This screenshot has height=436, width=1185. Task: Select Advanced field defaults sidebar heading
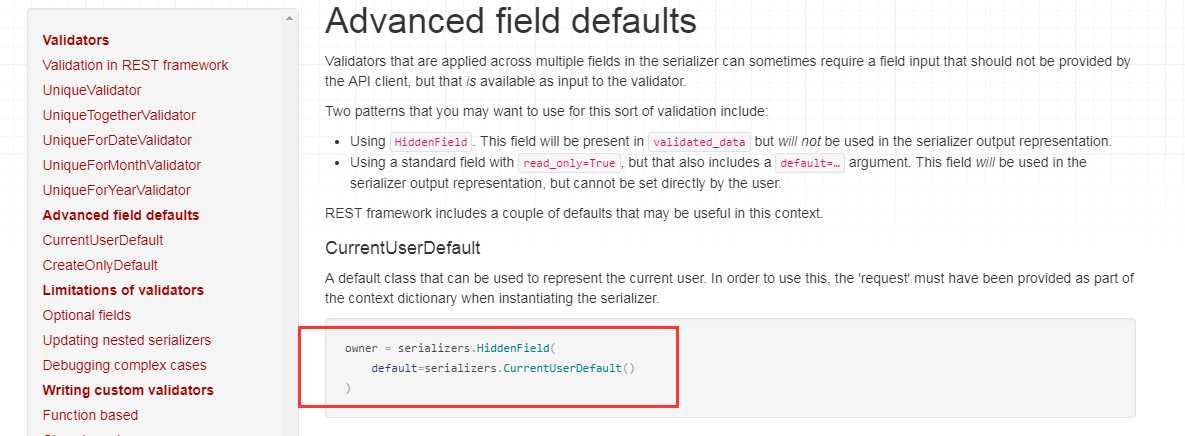[121, 215]
